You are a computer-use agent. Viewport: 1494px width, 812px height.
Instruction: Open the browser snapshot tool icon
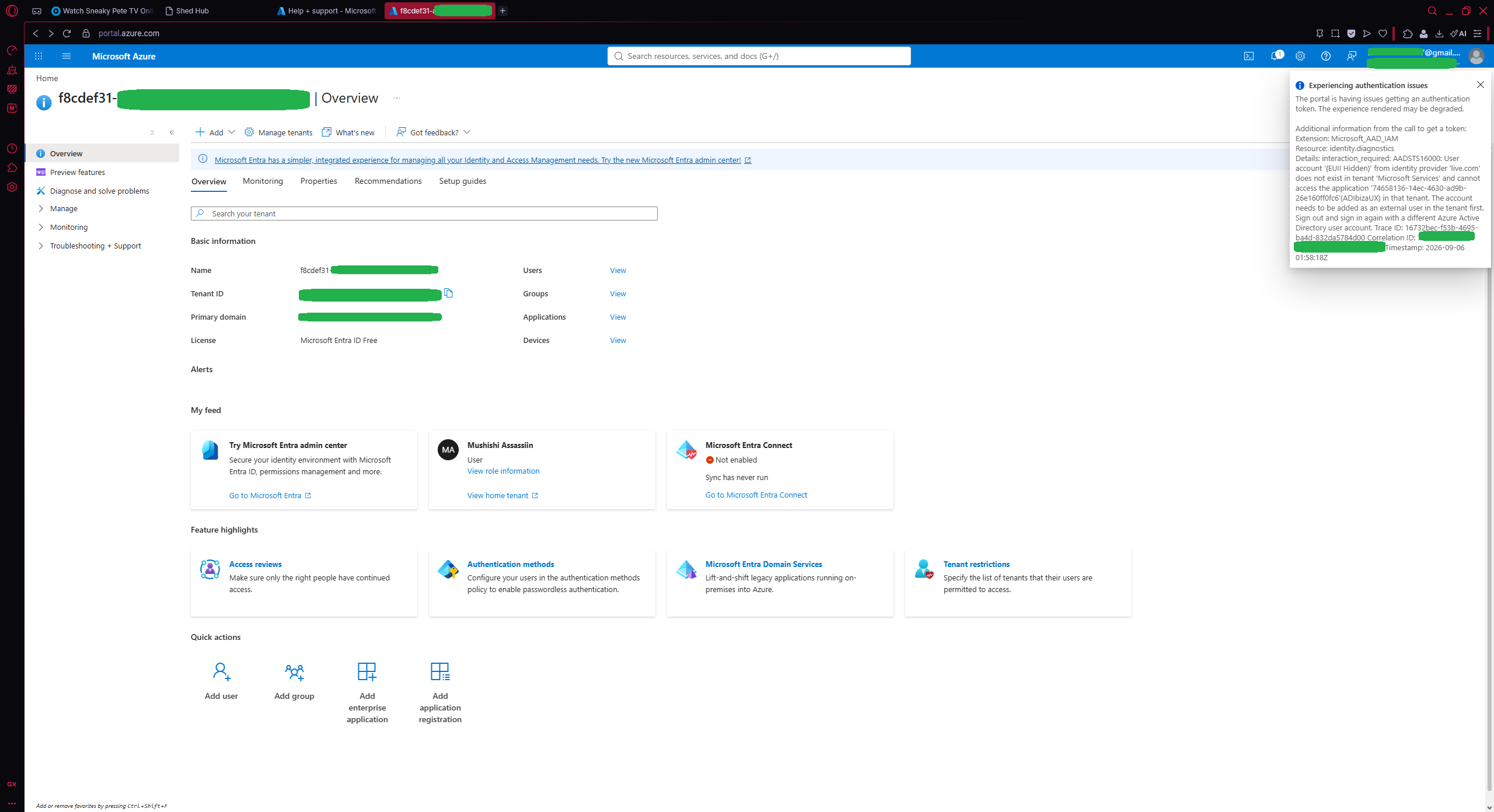[x=1335, y=33]
